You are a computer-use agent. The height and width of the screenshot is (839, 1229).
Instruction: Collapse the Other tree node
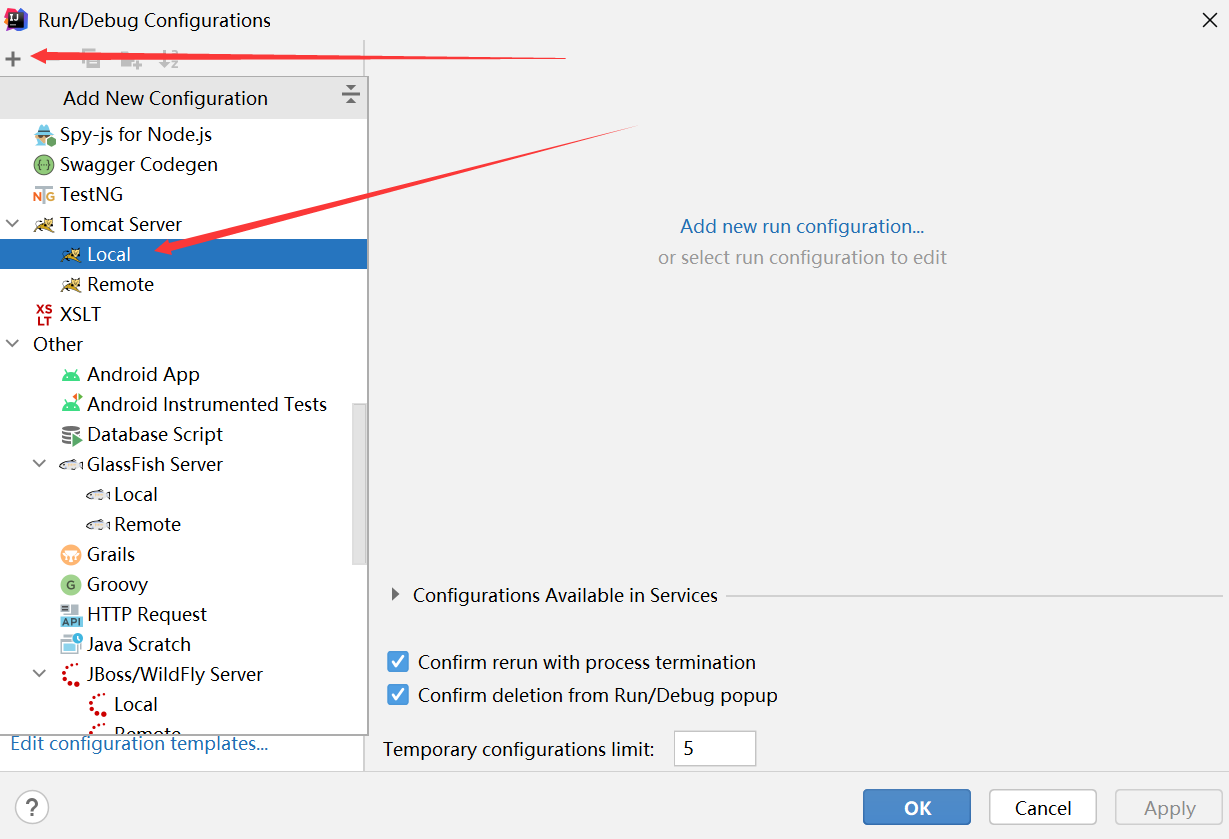click(13, 344)
